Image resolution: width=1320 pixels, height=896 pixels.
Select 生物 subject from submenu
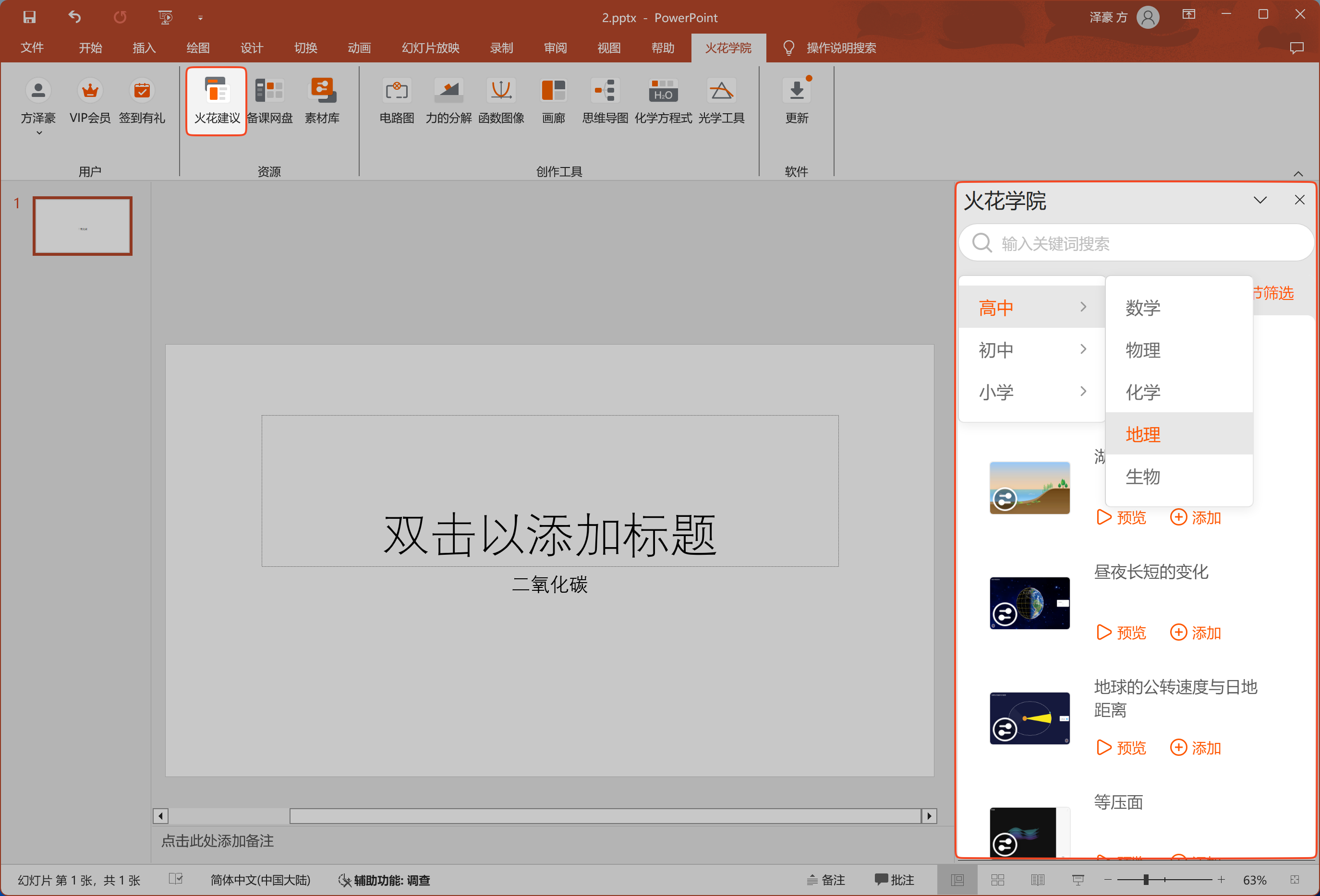(x=1178, y=477)
